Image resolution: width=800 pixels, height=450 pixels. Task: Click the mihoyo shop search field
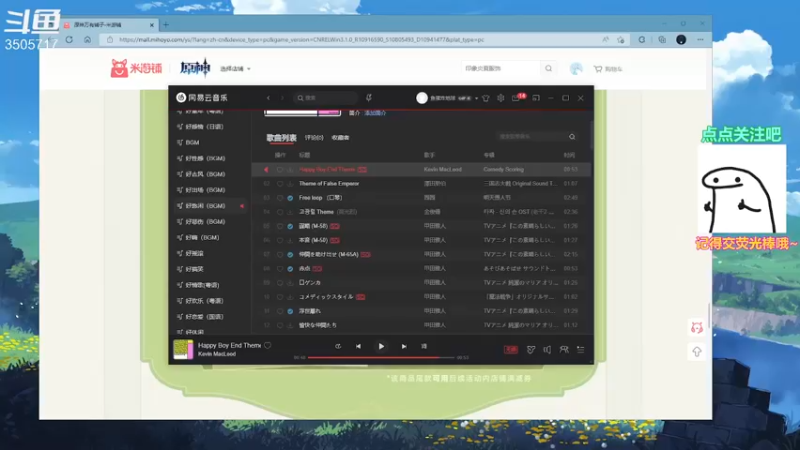pyautogui.click(x=501, y=68)
